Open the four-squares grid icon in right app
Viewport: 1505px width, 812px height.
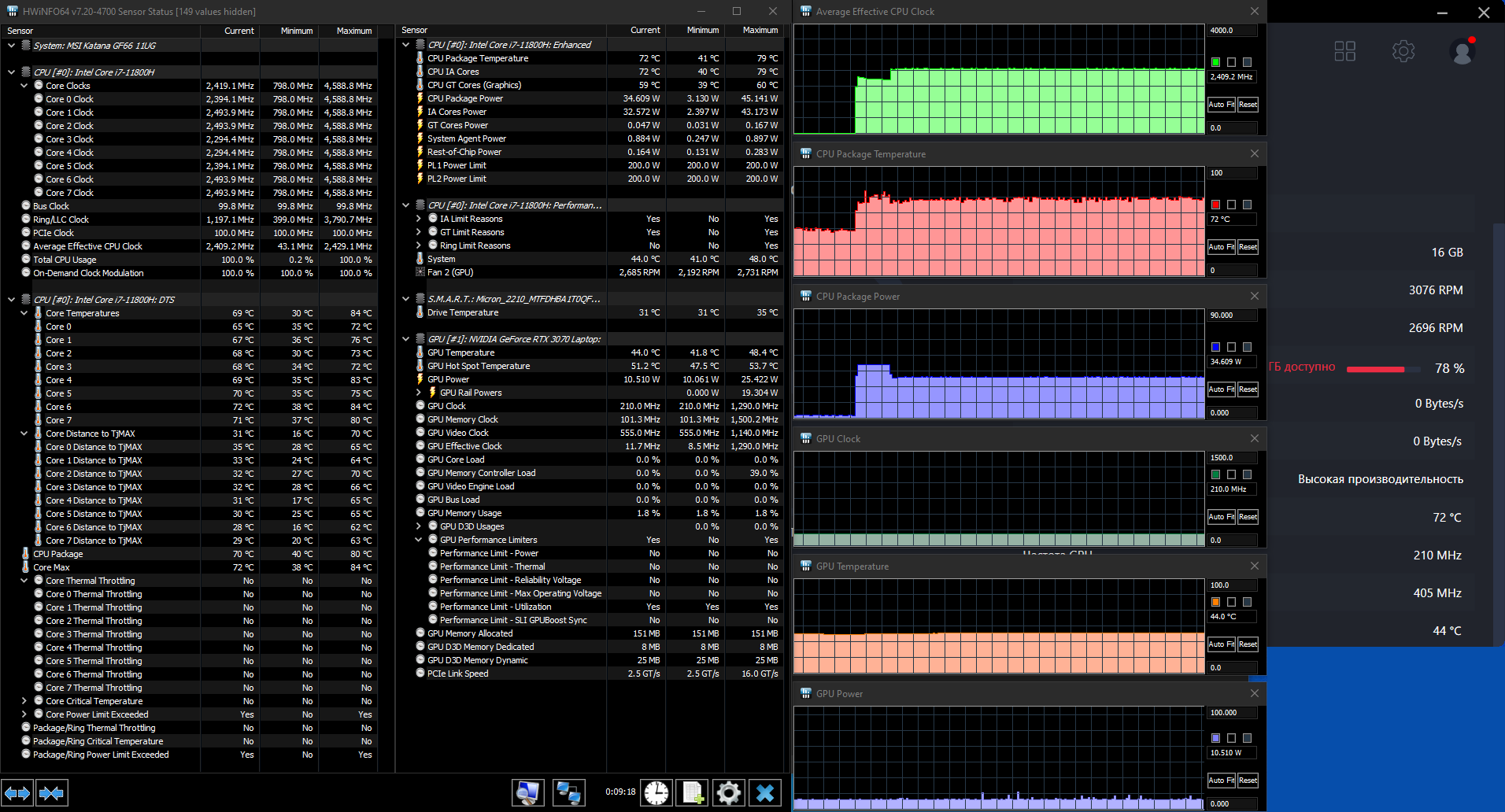1345,51
